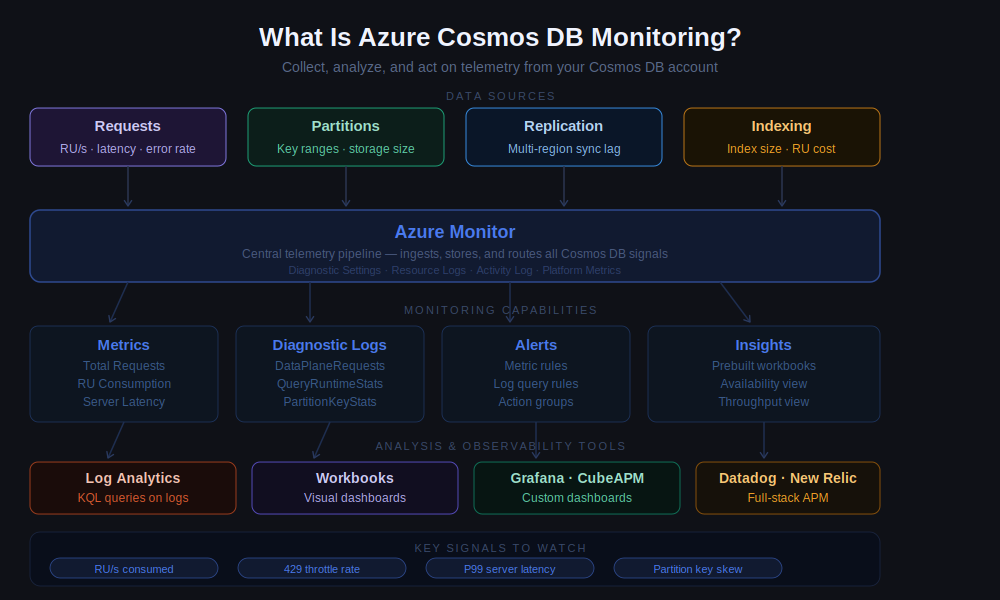Click 'Prebuilt workbooks' under Insights
This screenshot has height=600, width=1000.
tap(764, 366)
